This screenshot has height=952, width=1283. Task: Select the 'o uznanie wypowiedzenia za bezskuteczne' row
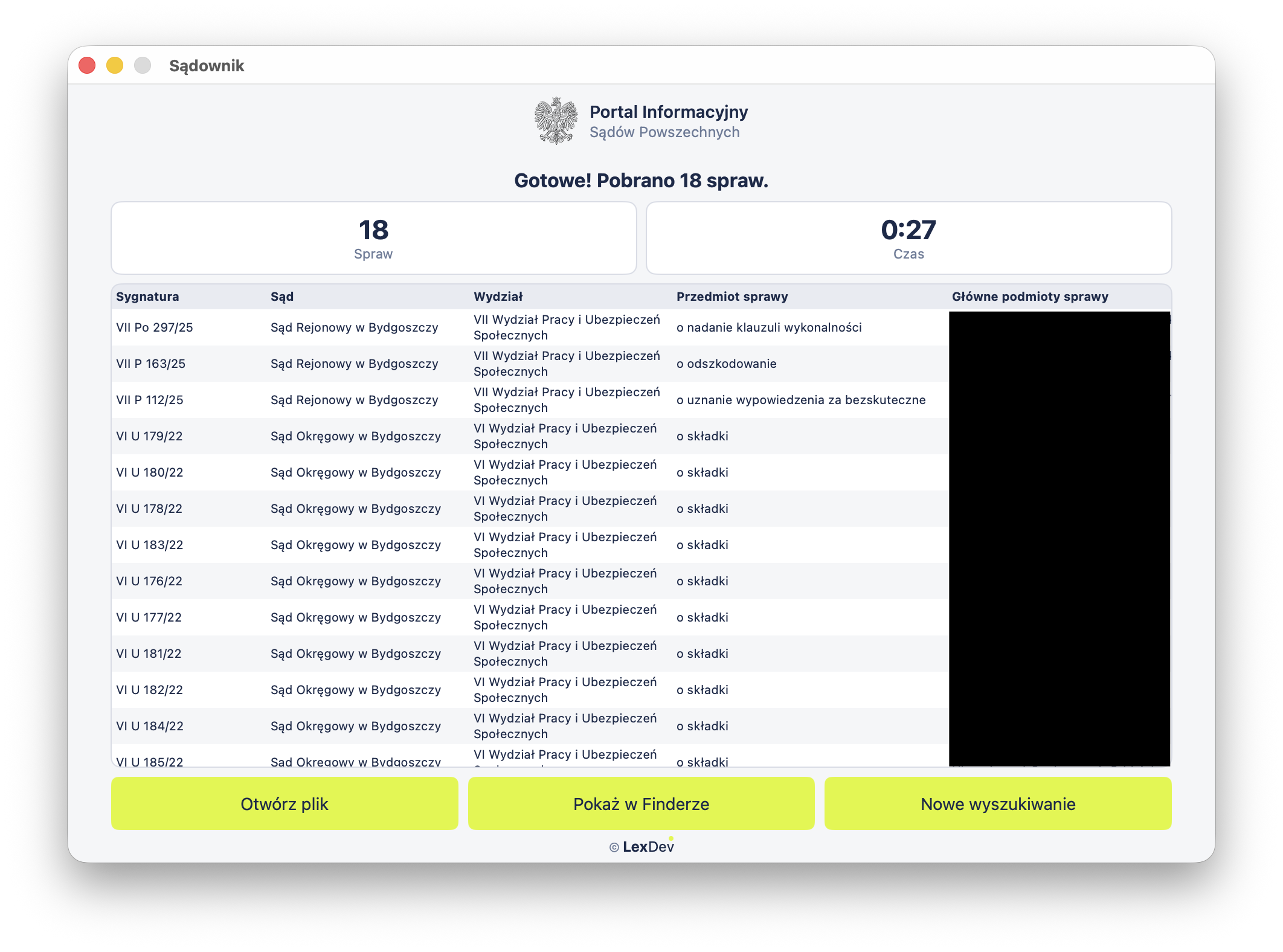click(801, 400)
